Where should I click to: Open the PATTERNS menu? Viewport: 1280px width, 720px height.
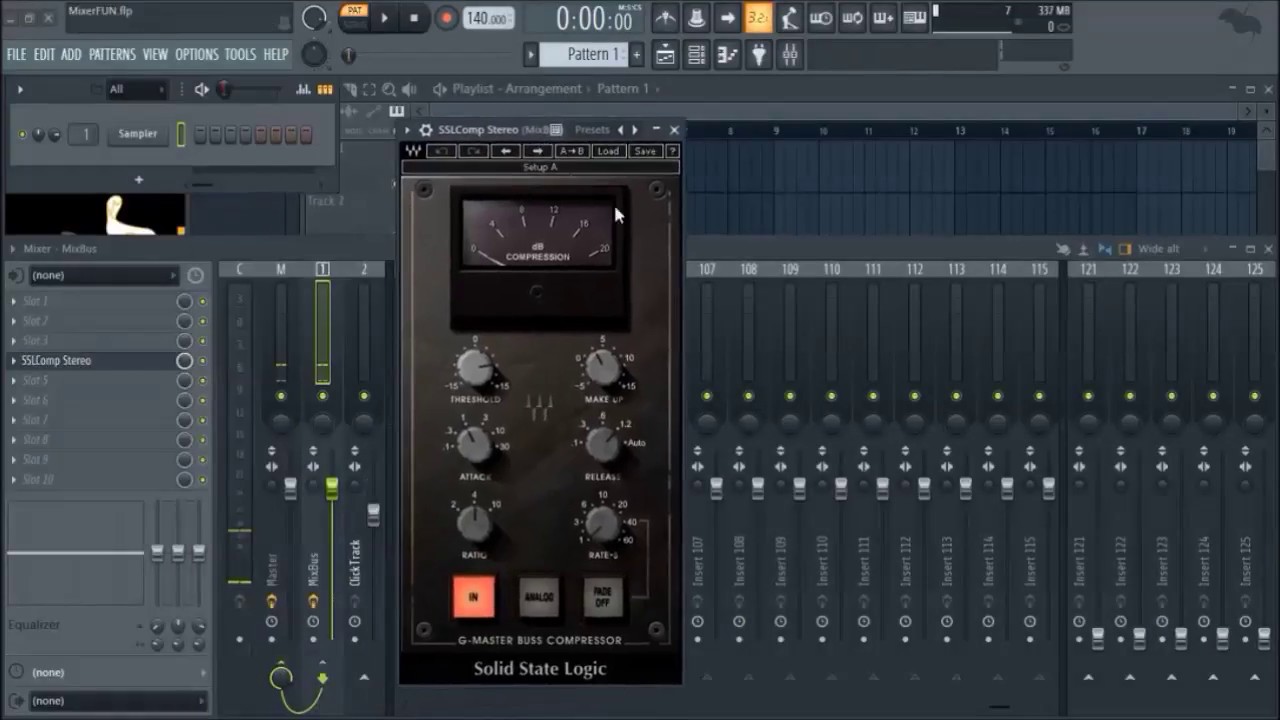[112, 55]
